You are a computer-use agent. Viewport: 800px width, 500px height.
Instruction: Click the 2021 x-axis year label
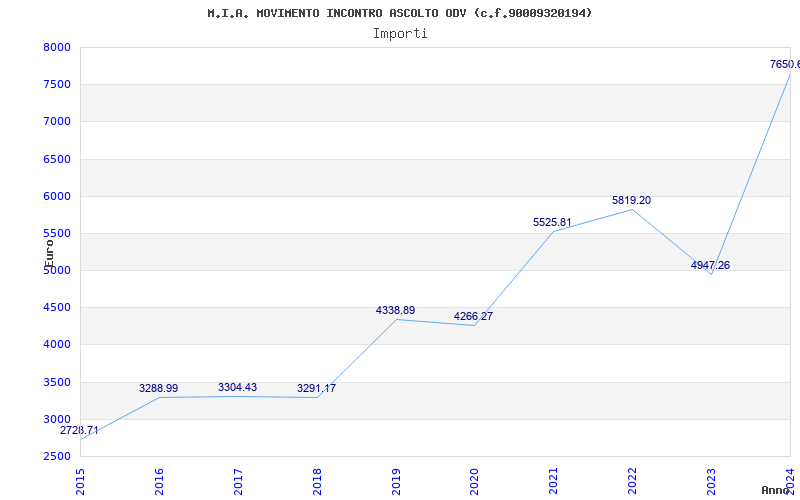click(554, 481)
